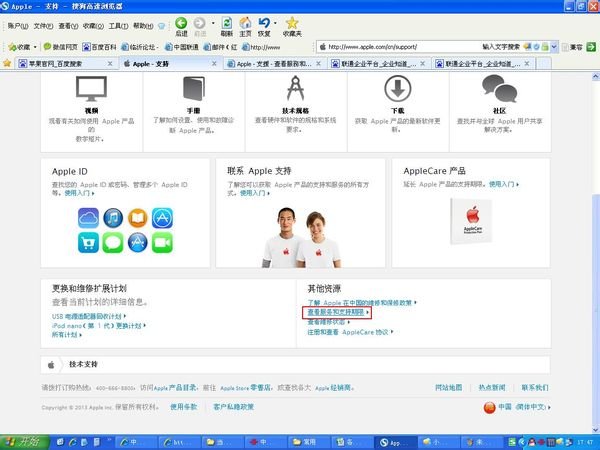The height and width of the screenshot is (450, 600).
Task: Open the 账户 menu
Action: (x=18, y=26)
